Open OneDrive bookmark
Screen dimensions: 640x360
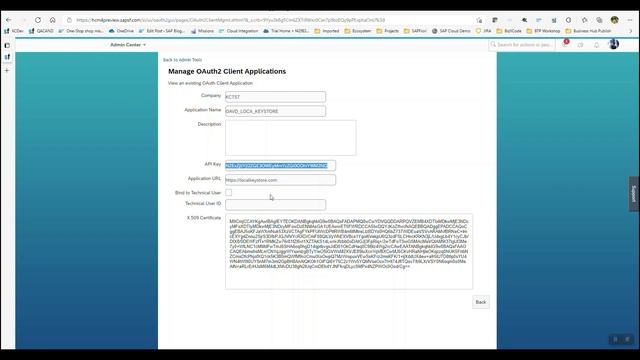pyautogui.click(x=121, y=31)
